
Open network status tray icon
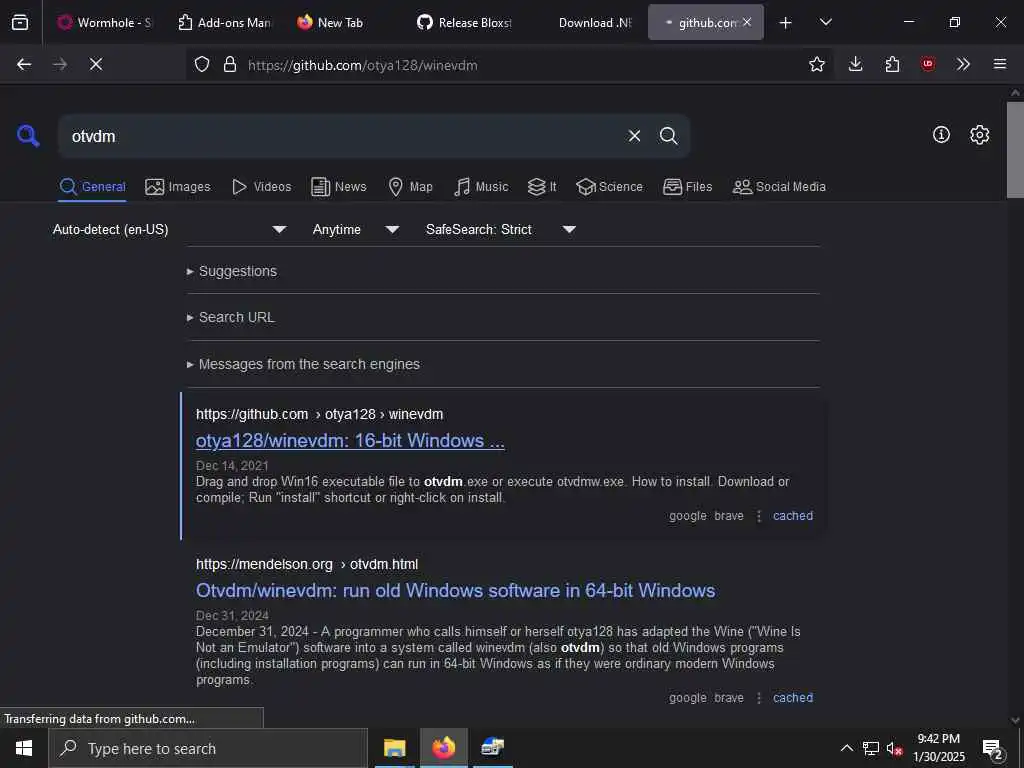click(871, 748)
